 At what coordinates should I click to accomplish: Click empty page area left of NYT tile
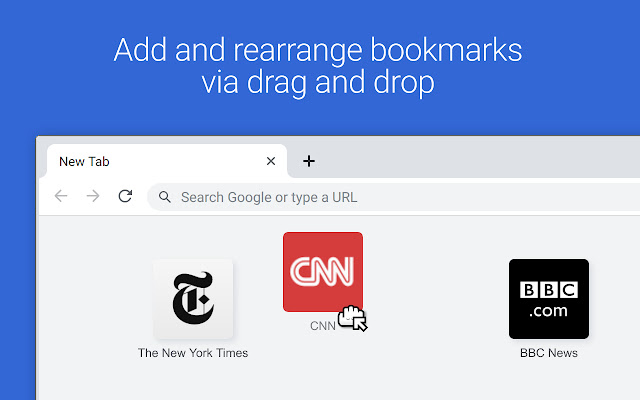point(90,300)
